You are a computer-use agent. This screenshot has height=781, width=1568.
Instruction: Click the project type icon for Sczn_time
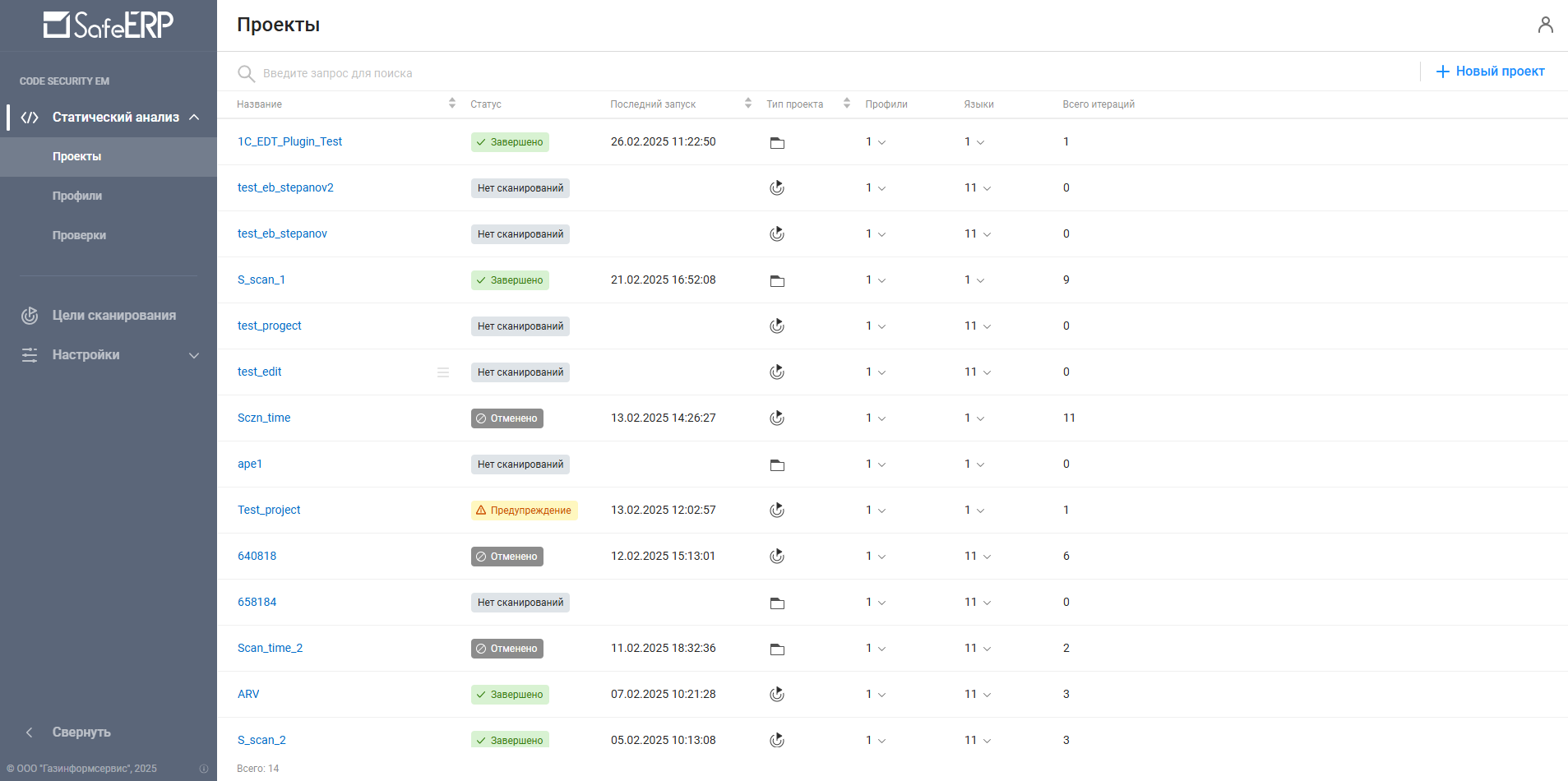tap(777, 418)
